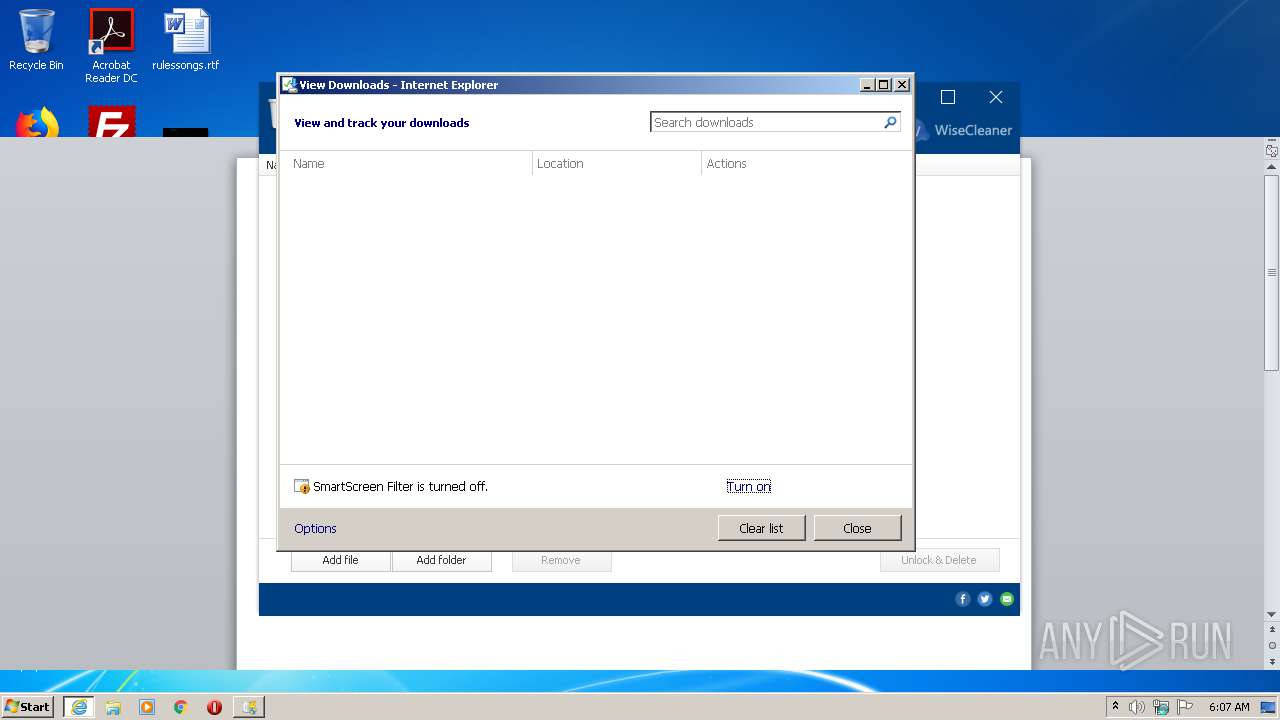Viewport: 1280px width, 720px height.
Task: Open the Twitter icon in WiseCleaner footer
Action: coord(985,599)
